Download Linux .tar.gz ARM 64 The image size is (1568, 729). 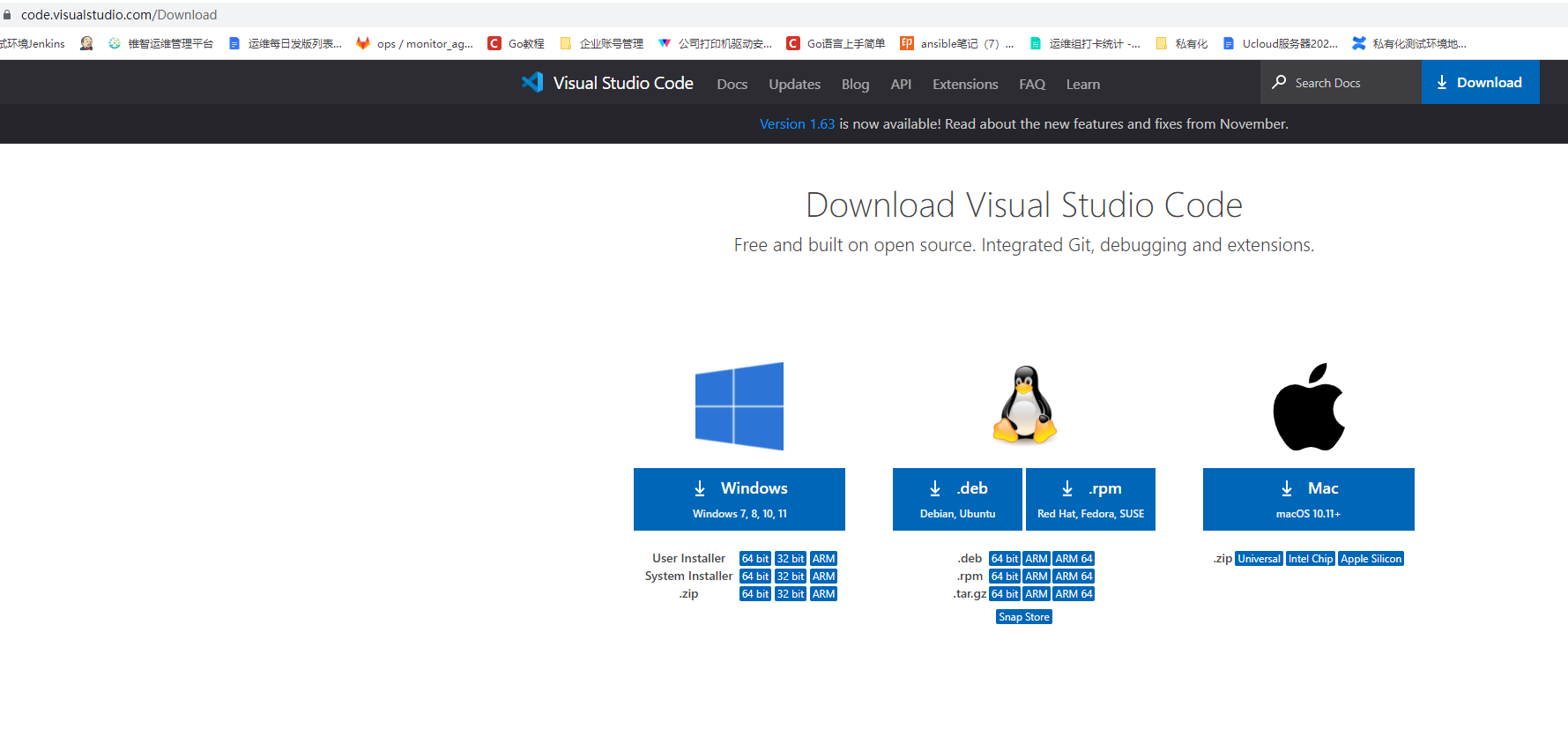1074,594
